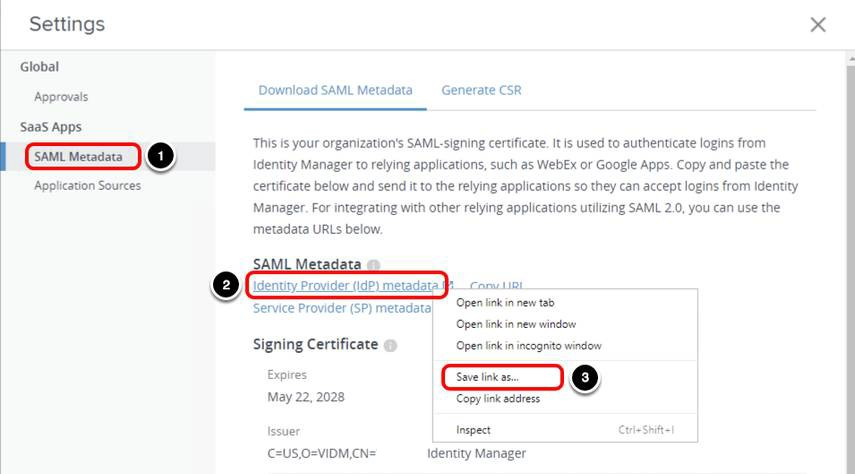Open Application Sources in the sidebar
This screenshot has height=474, width=855.
point(87,185)
